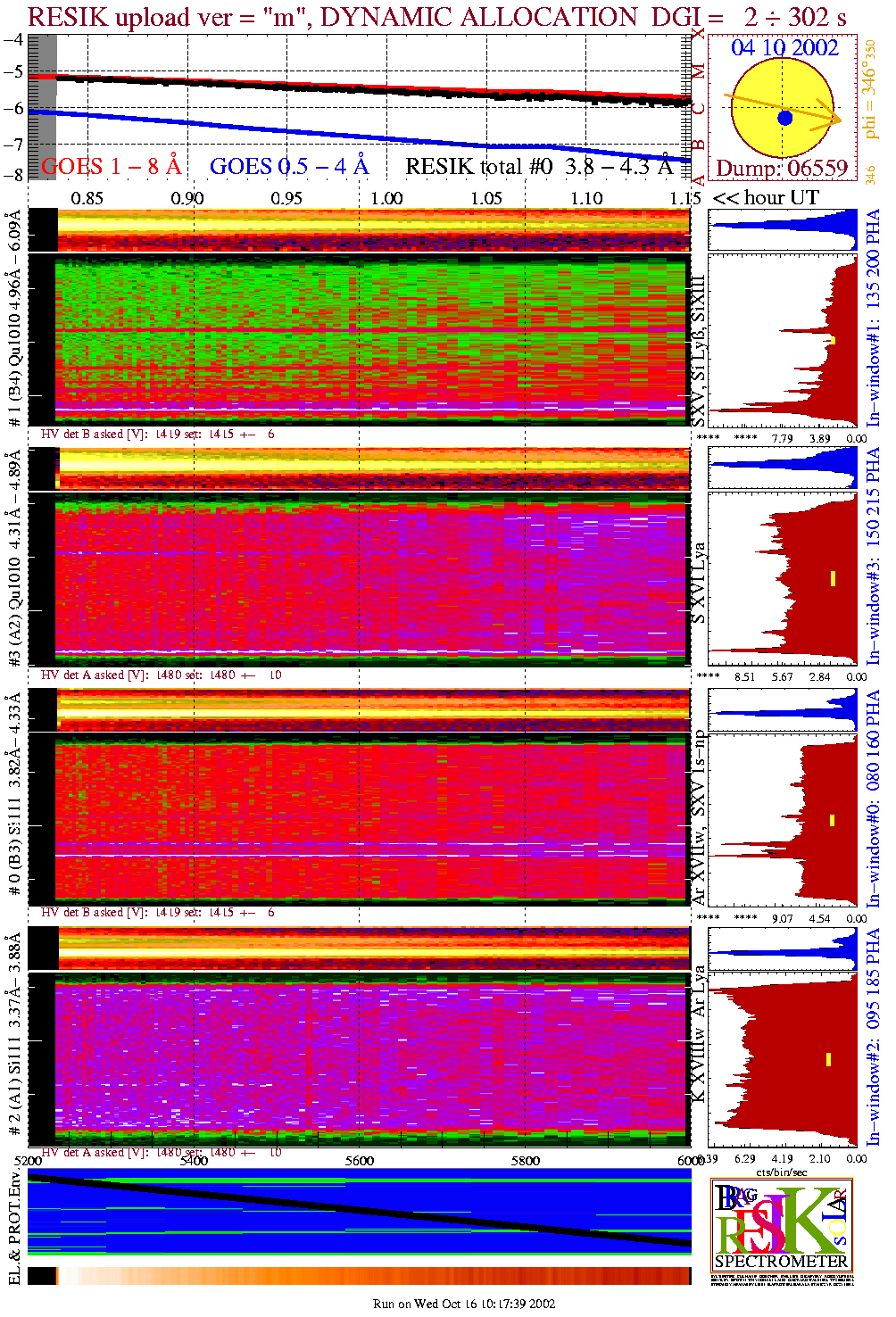
Task: Select the yellow marker in In-window#1 histogram
Action: [x=833, y=340]
